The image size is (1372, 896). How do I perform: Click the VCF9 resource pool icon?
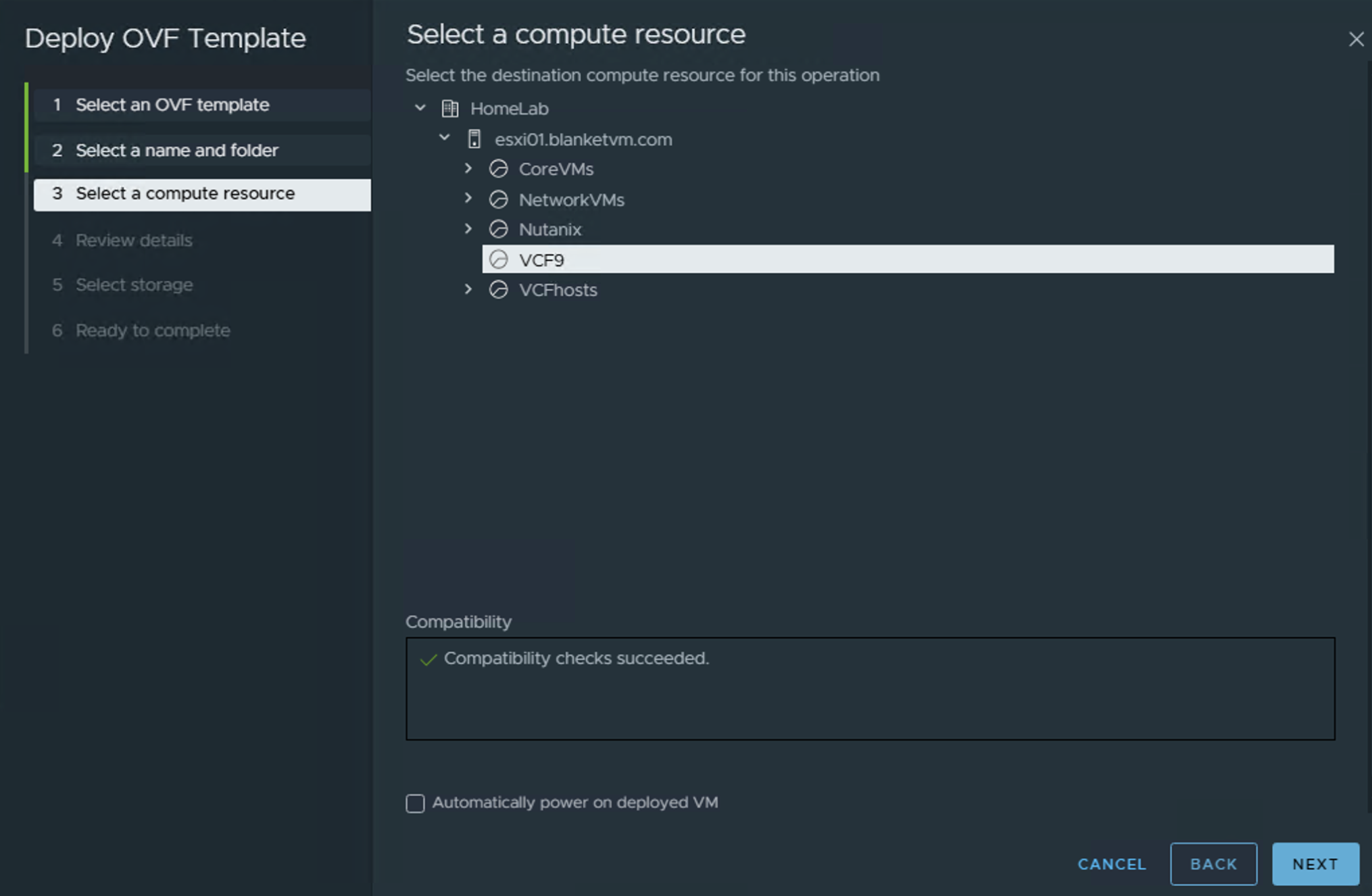(x=499, y=259)
